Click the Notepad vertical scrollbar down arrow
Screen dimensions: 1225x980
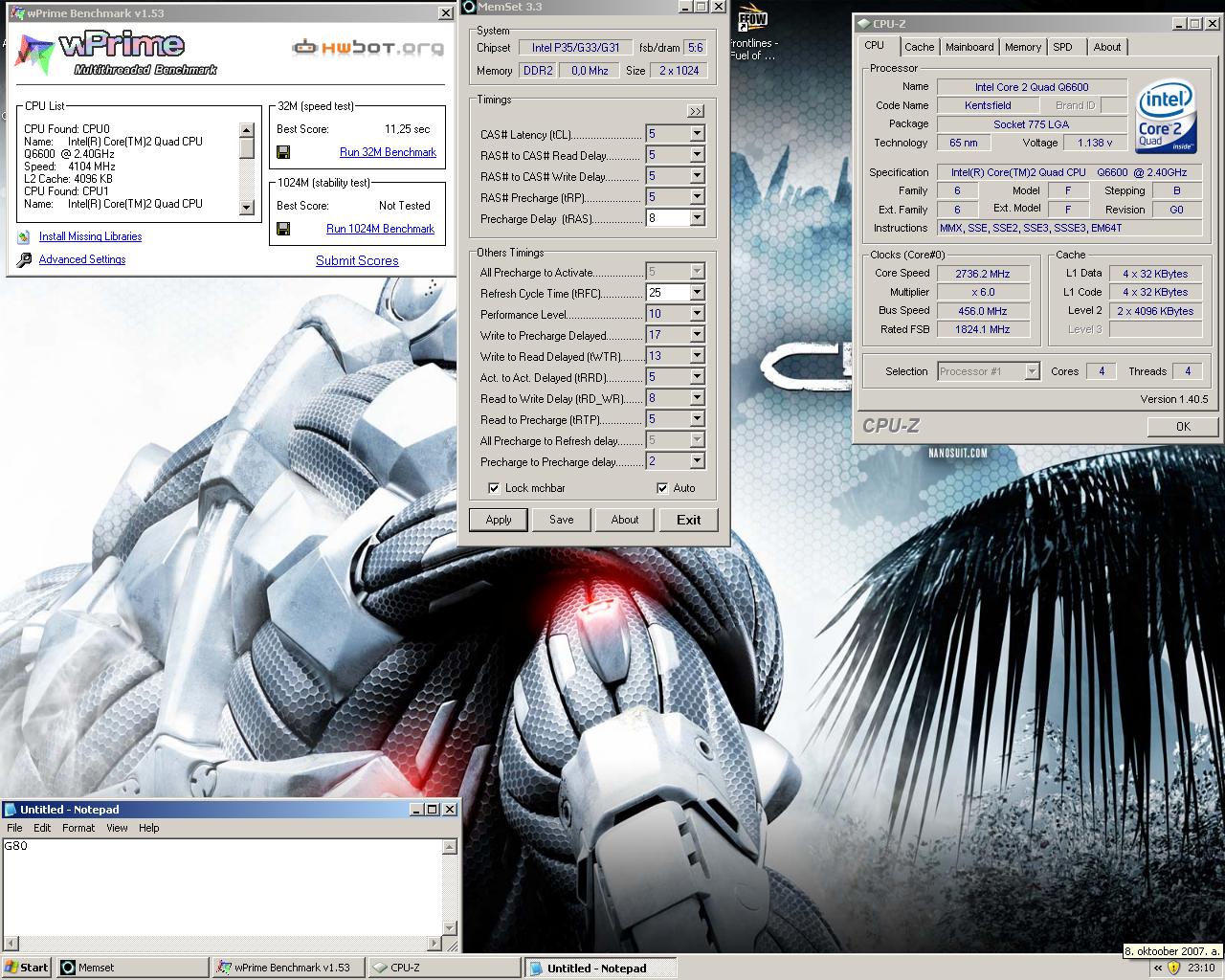450,927
